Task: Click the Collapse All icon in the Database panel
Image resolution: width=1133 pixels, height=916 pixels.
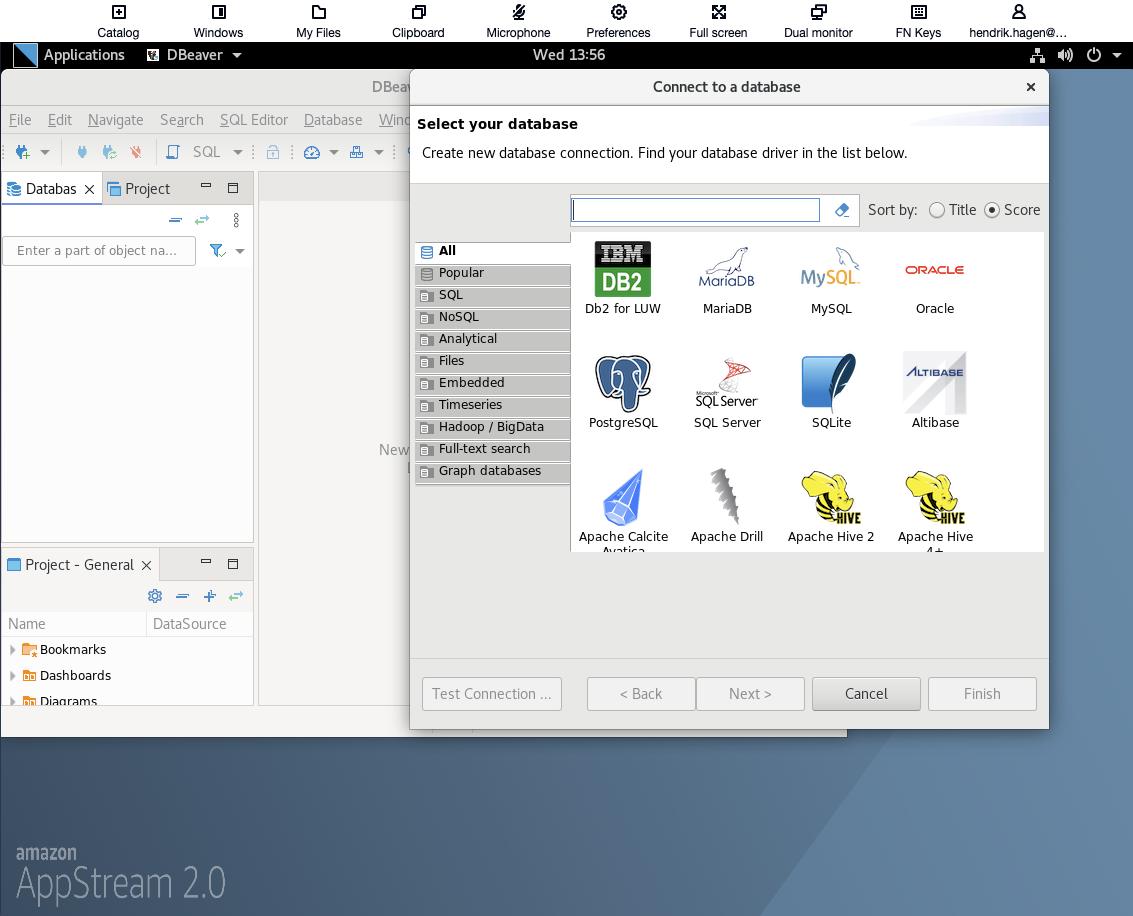Action: [x=176, y=219]
